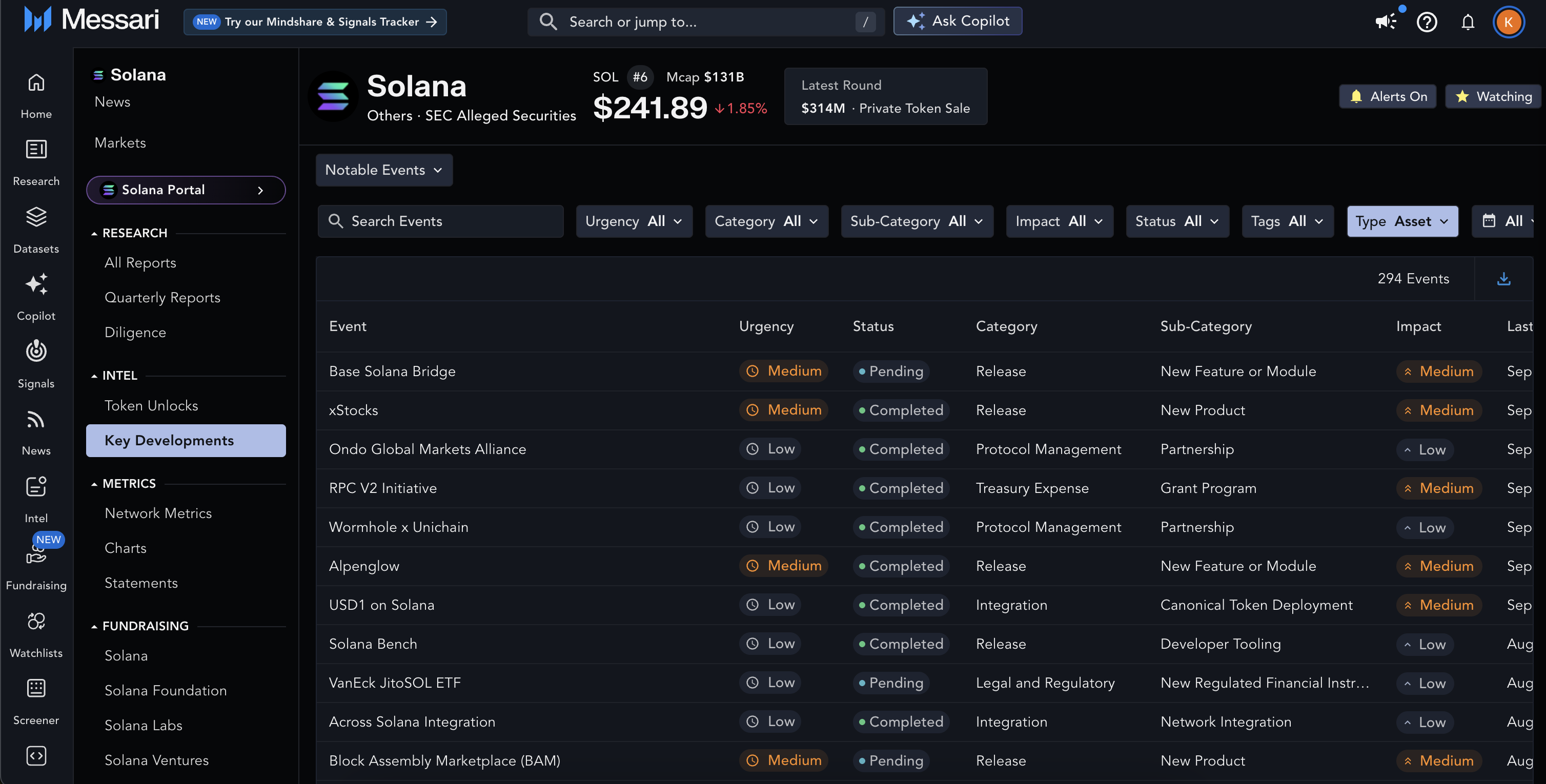
Task: Click the Latest Round $314M card
Action: click(885, 96)
